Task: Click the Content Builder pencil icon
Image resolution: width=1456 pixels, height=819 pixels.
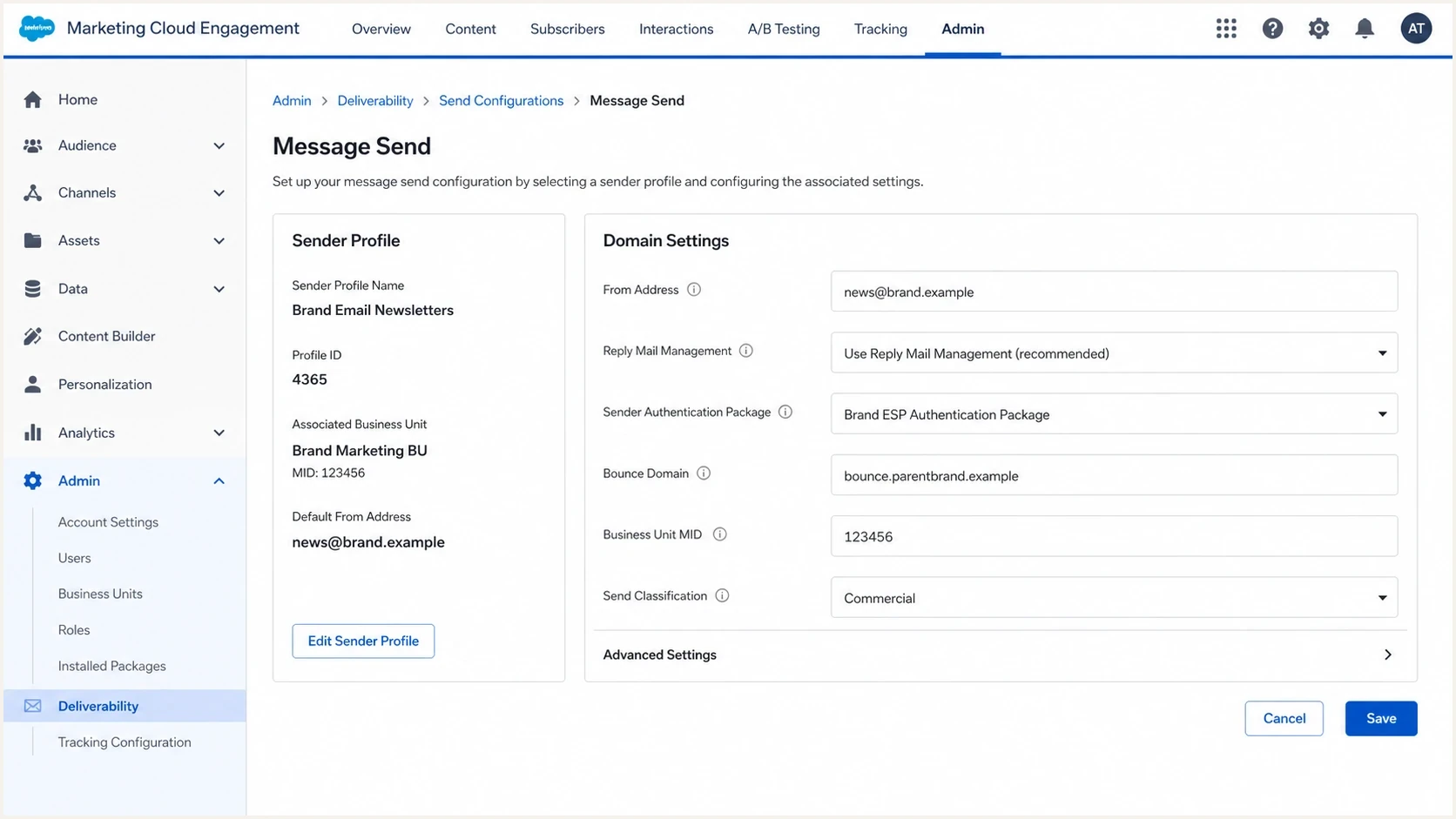Action: coord(33,336)
